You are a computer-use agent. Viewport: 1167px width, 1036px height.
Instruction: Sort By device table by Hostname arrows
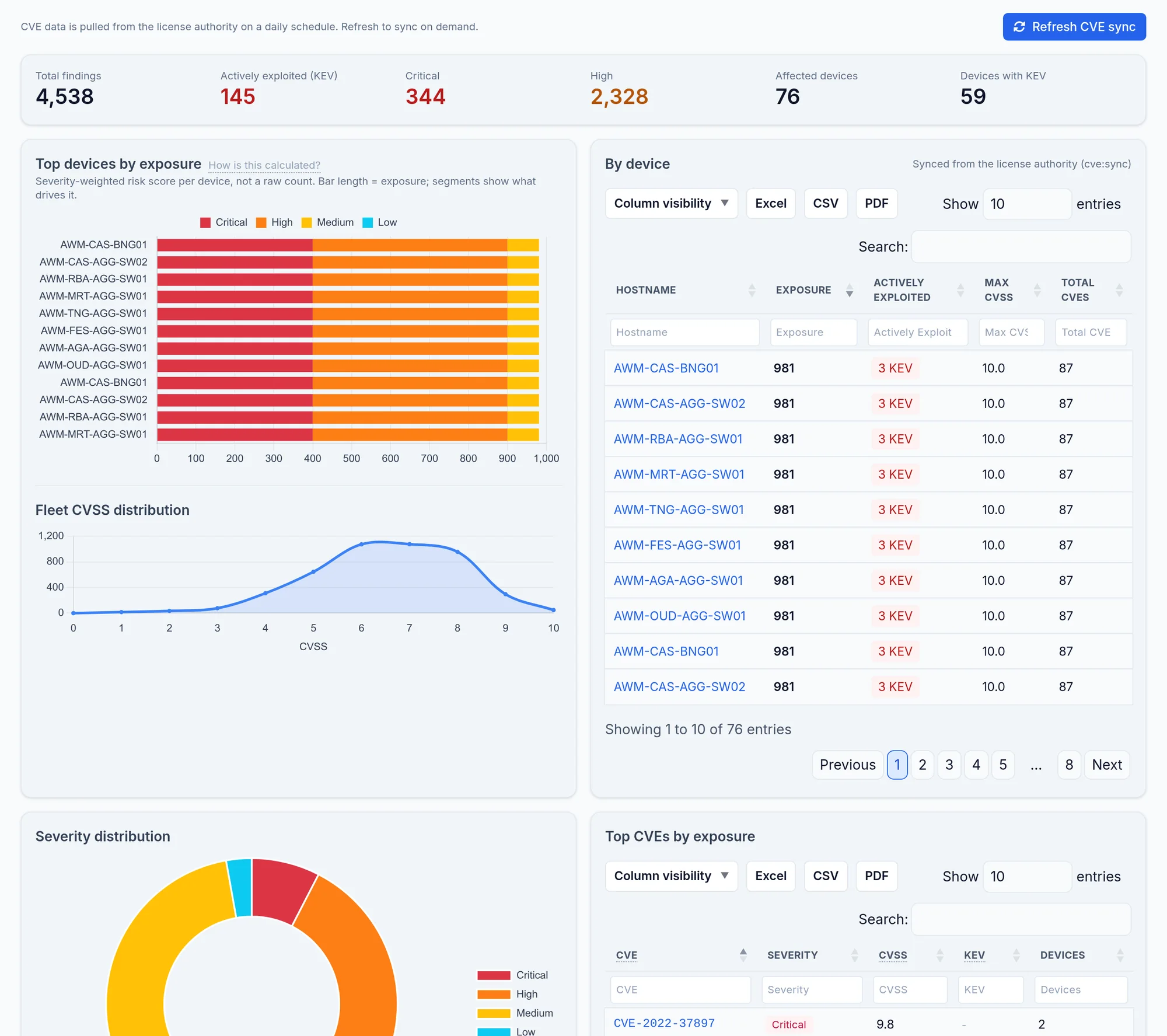[x=752, y=290]
